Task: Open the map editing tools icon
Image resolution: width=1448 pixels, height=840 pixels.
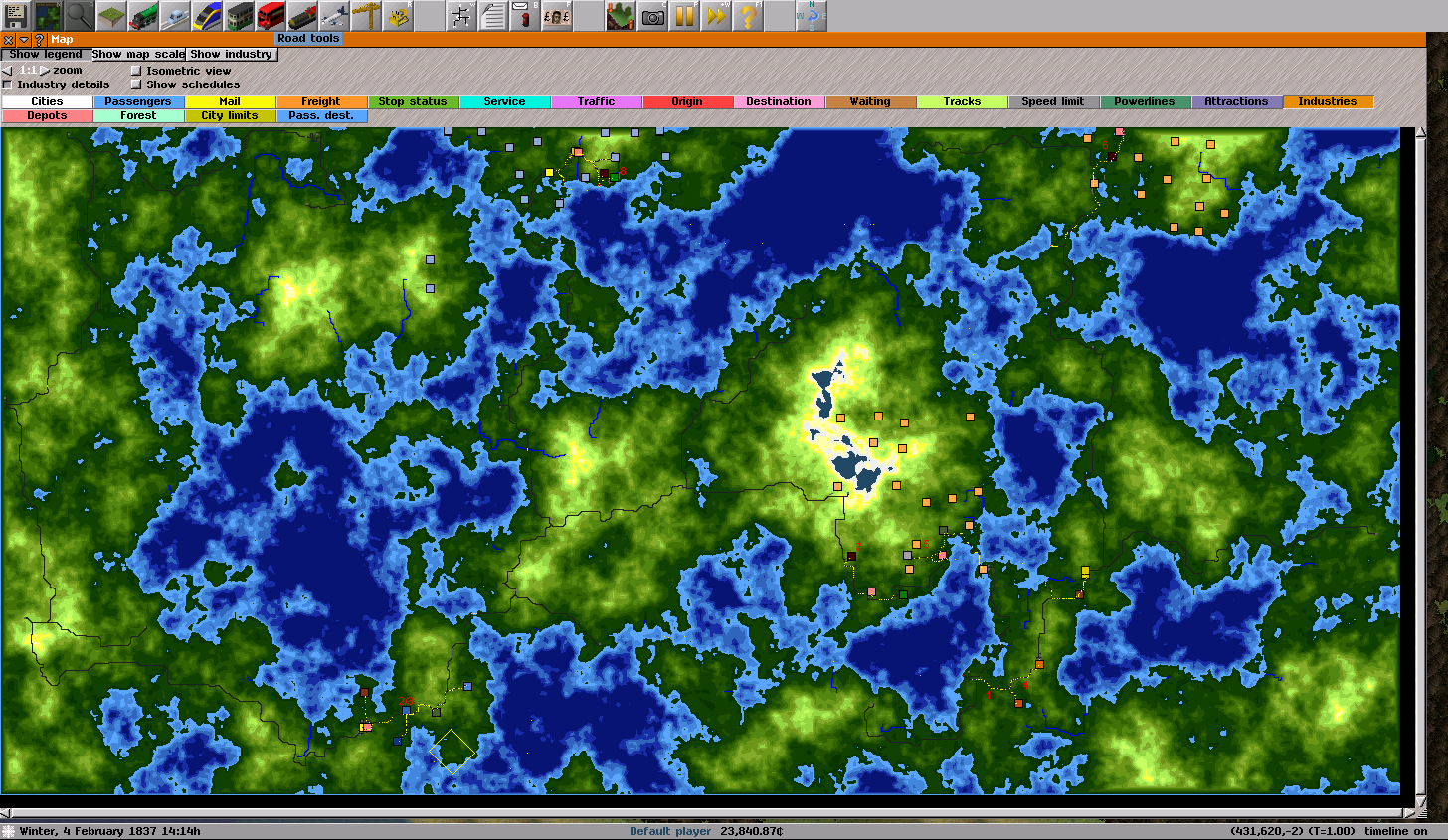Action: (x=621, y=16)
